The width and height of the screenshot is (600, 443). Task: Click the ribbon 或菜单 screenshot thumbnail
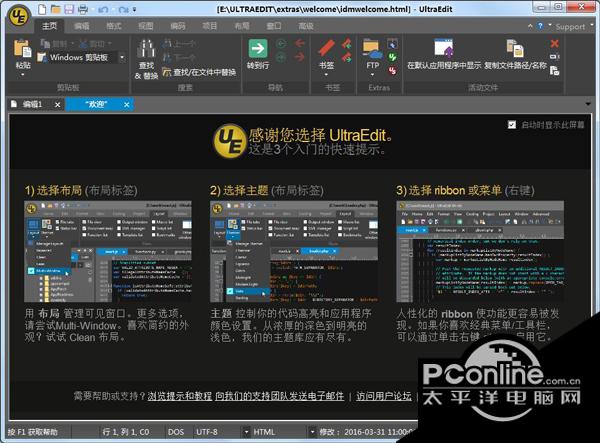coord(480,251)
